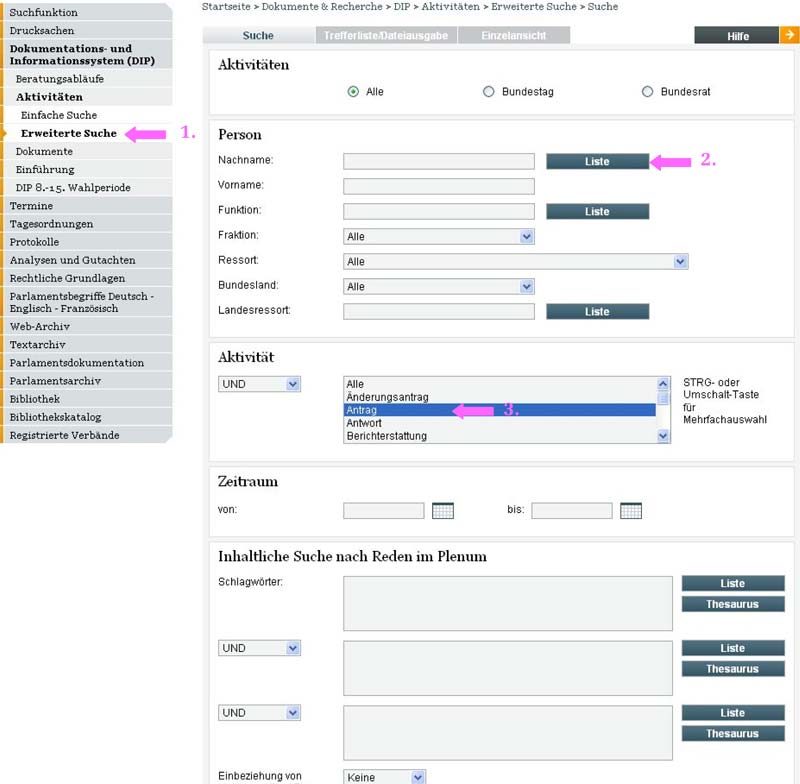Click the Hilfe button
The height and width of the screenshot is (784, 800).
[737, 36]
